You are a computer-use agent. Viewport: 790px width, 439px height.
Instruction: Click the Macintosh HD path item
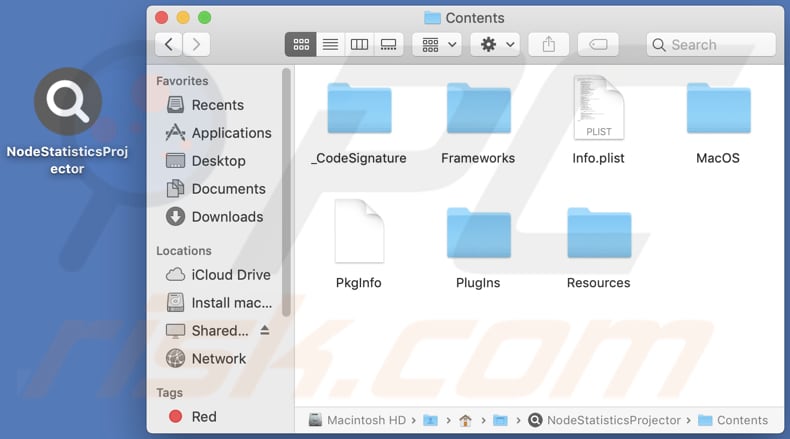pos(357,420)
